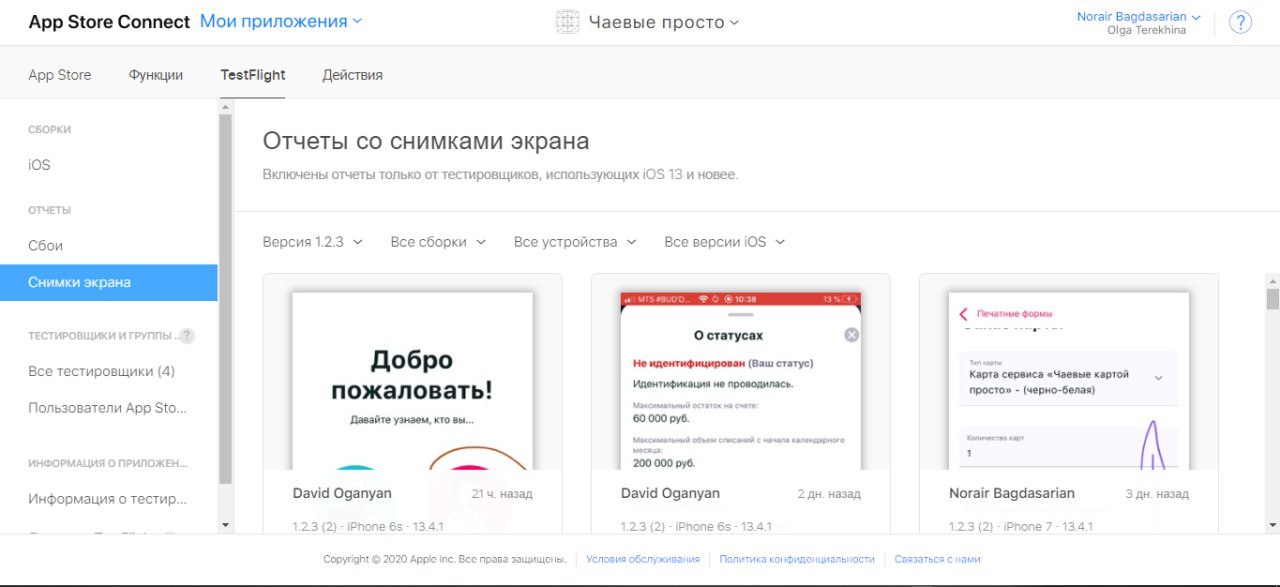The image size is (1280, 587).
Task: Switch to the Действия tab
Action: click(352, 75)
